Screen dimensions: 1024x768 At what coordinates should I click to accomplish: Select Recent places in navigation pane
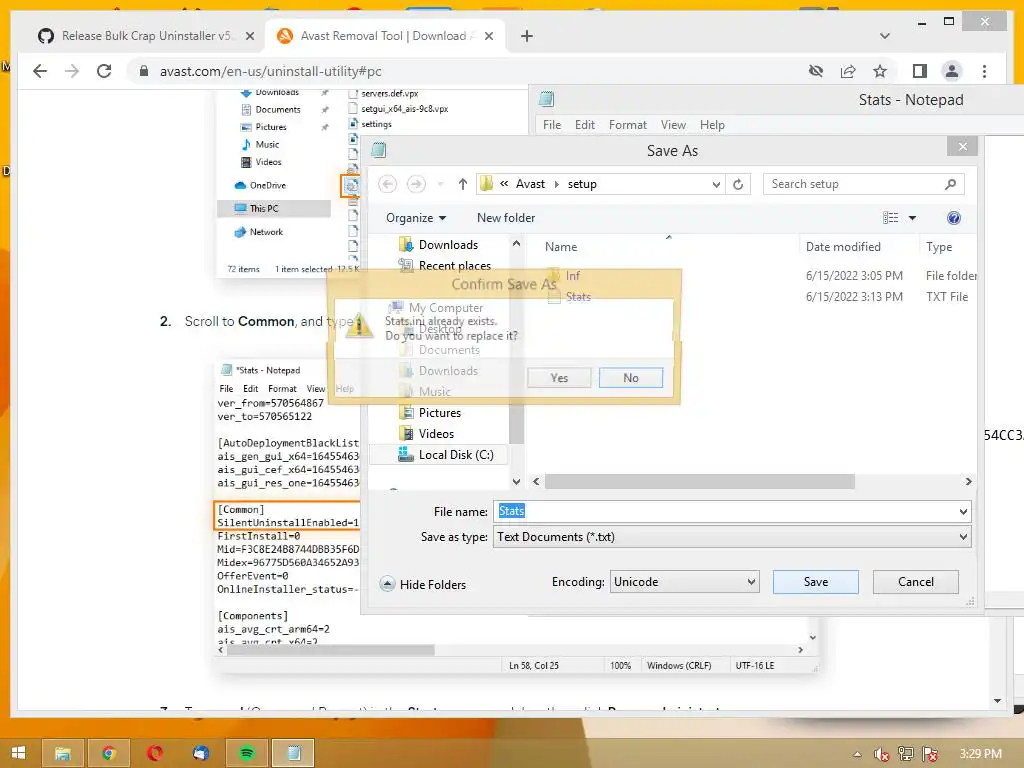pos(455,266)
